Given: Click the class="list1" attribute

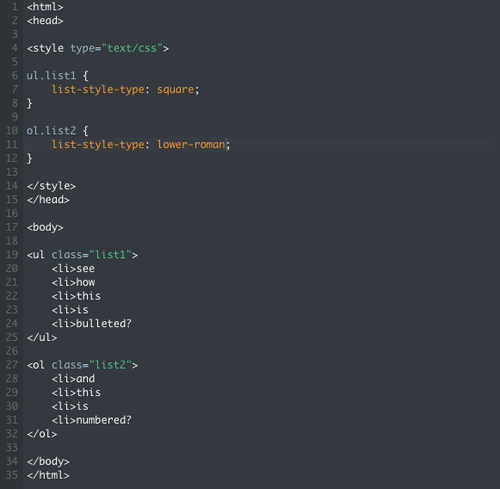Looking at the screenshot, I should pos(91,255).
